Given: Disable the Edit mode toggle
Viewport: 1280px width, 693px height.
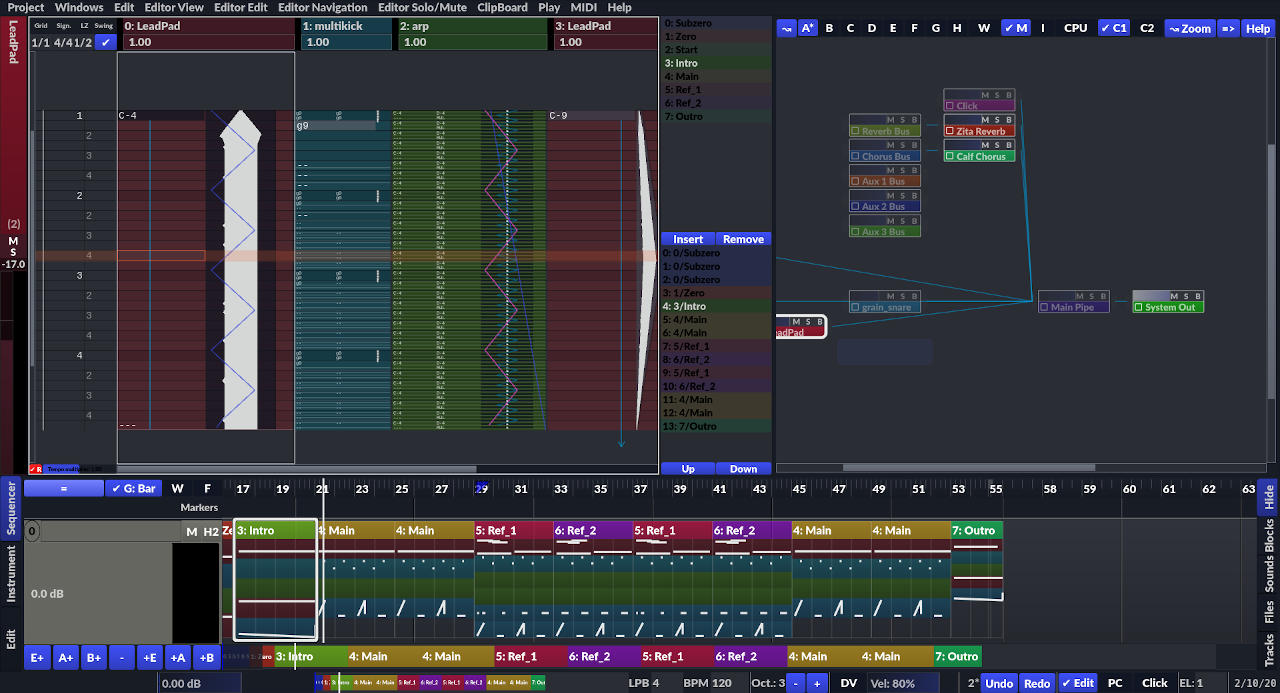Looking at the screenshot, I should (1077, 683).
